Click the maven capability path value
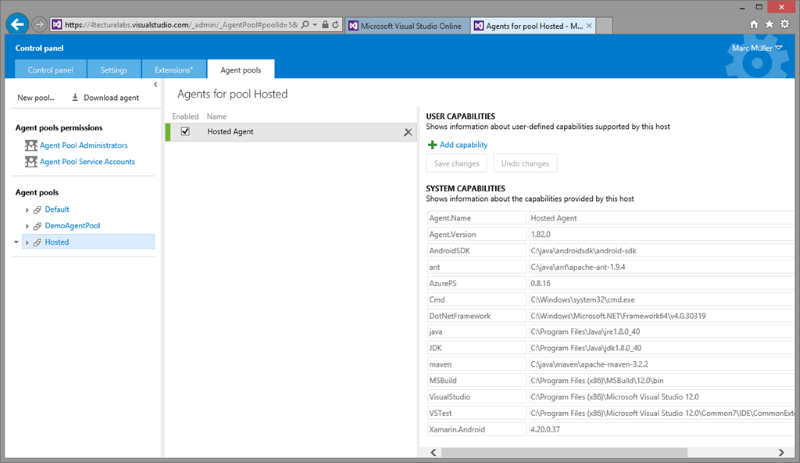This screenshot has width=800, height=463. (589, 364)
